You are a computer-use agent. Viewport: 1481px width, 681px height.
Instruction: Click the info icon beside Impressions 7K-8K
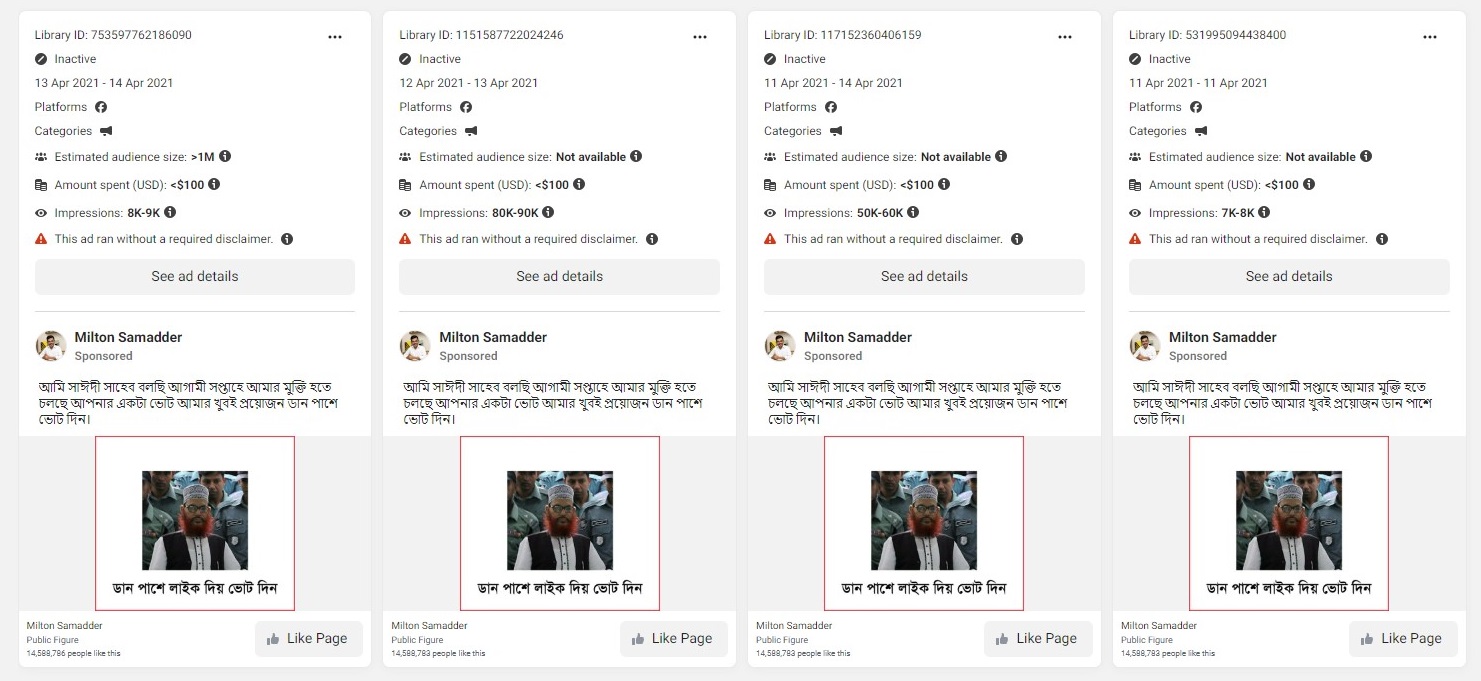coord(1264,212)
